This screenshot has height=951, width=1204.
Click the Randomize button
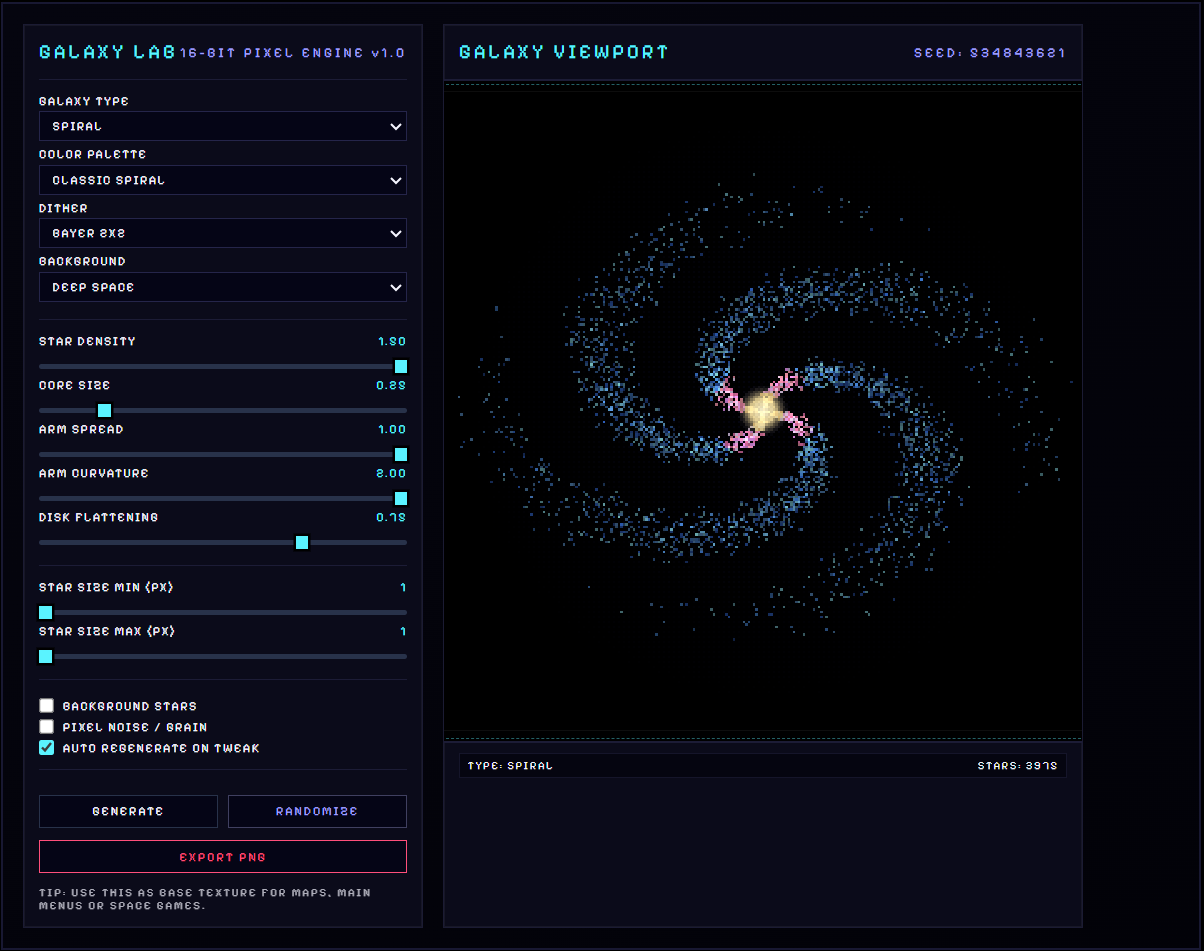click(x=317, y=811)
